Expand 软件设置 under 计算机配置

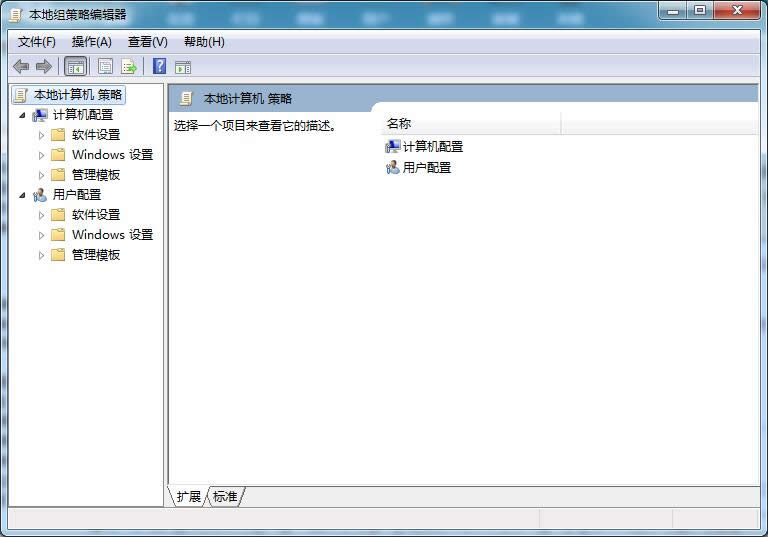(41, 135)
